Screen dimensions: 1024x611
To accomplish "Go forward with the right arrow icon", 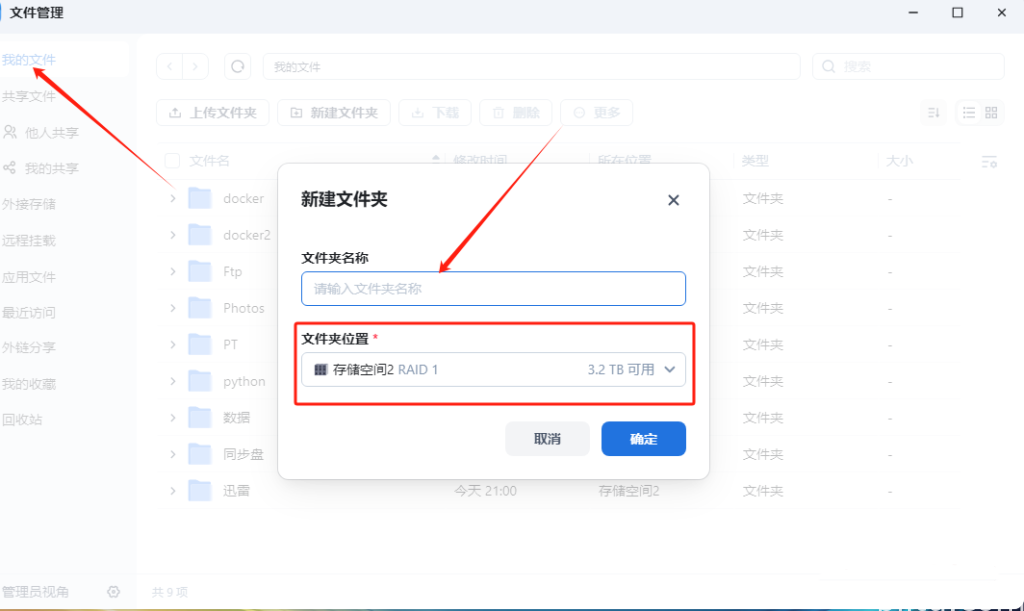I will coord(195,67).
